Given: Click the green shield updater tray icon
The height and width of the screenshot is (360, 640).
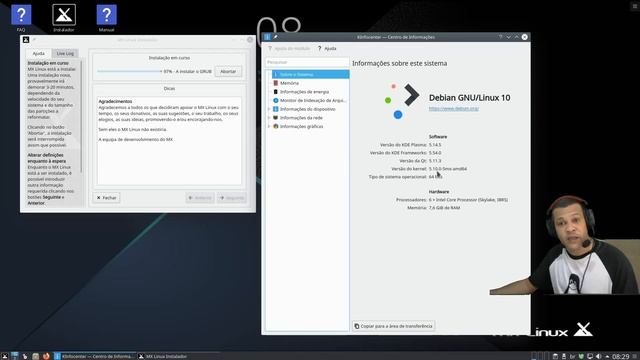Looking at the screenshot, I should [x=581, y=356].
